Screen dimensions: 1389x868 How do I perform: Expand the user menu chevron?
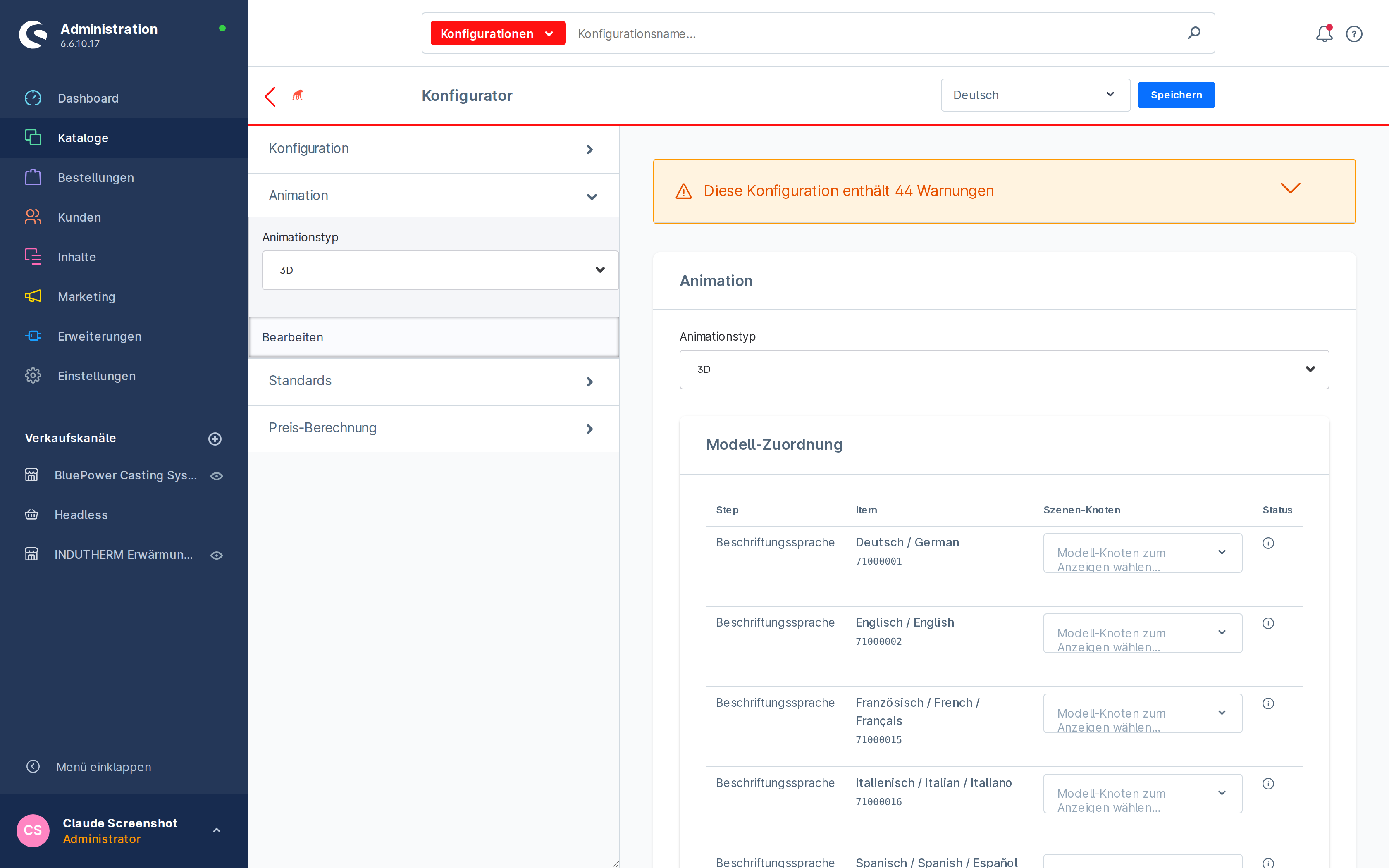click(x=216, y=830)
